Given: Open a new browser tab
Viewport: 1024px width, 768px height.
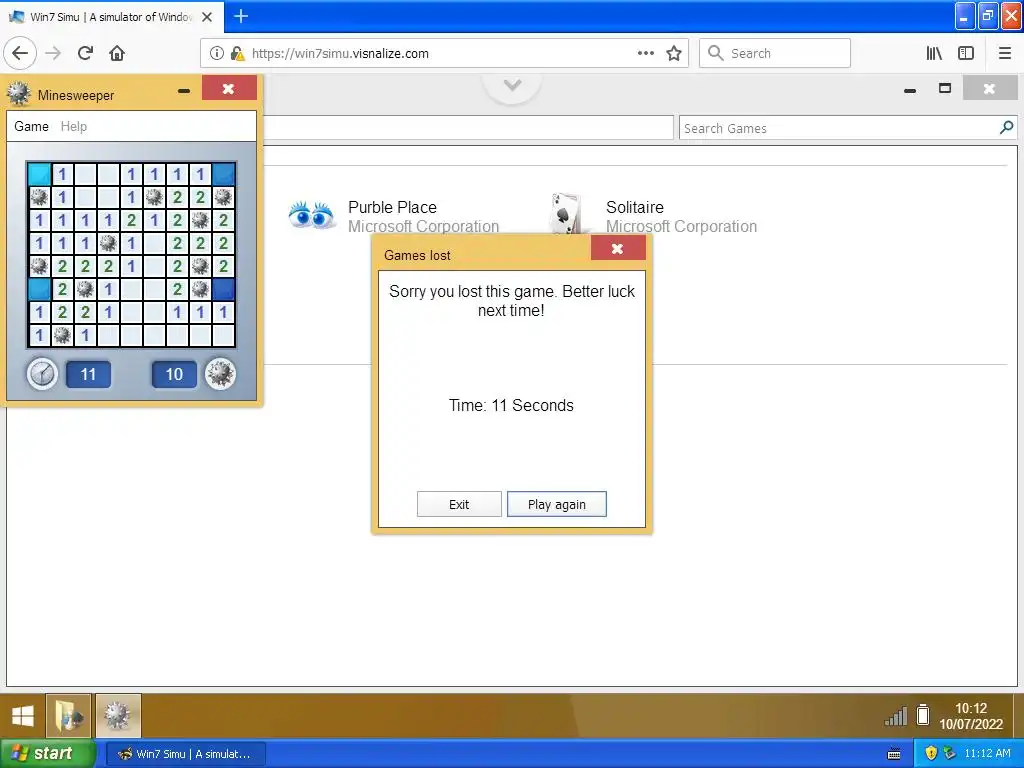Looking at the screenshot, I should pos(241,16).
